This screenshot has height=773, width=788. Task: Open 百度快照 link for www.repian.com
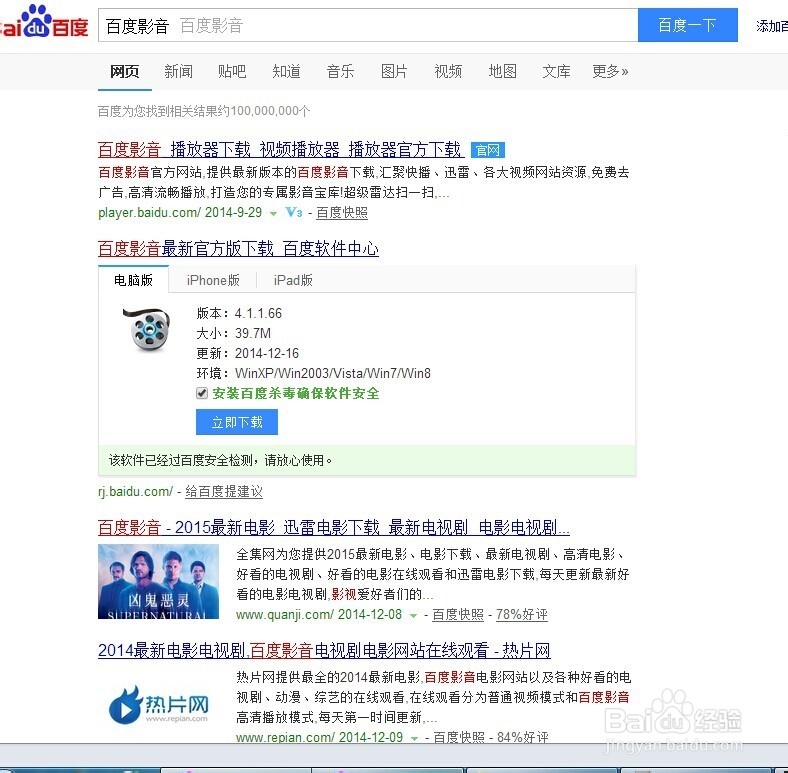459,737
